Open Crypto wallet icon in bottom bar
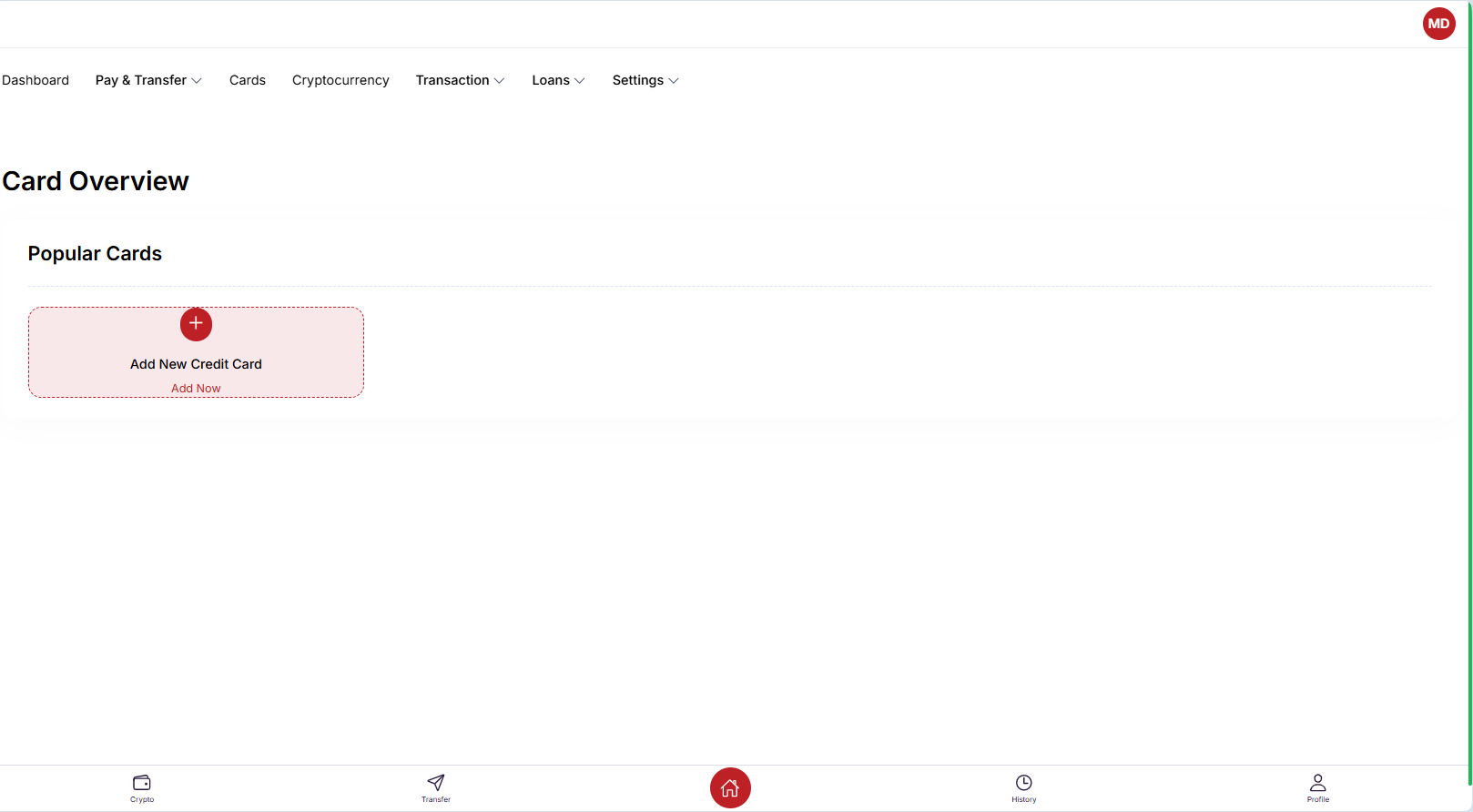The height and width of the screenshot is (812, 1473). click(142, 783)
